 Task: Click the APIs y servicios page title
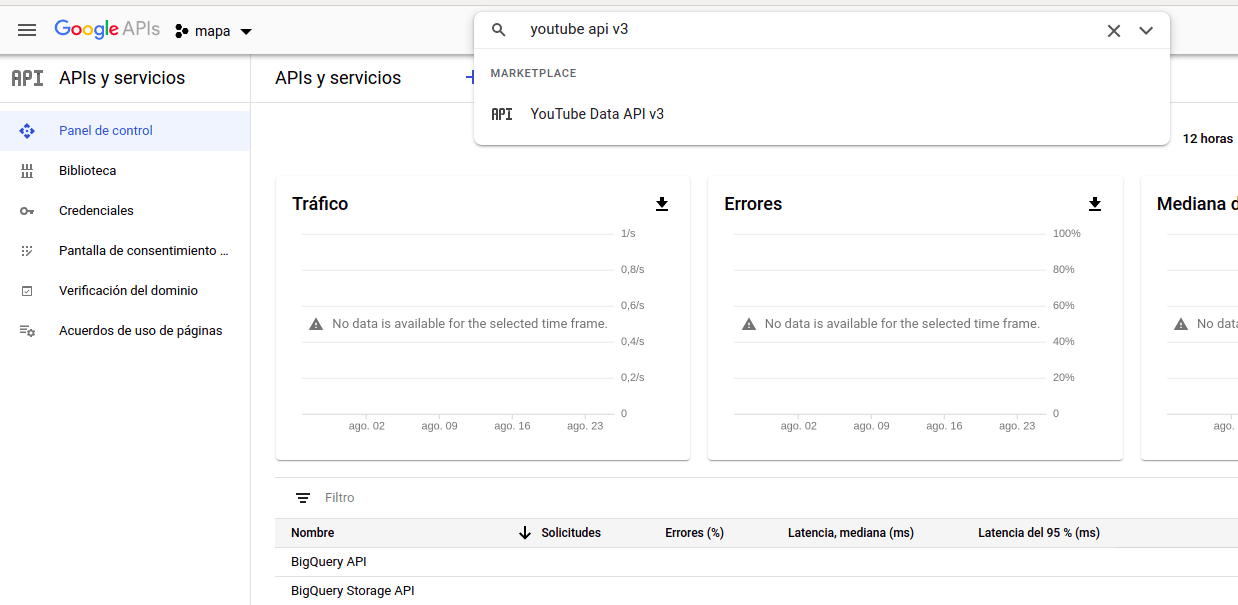[x=338, y=78]
